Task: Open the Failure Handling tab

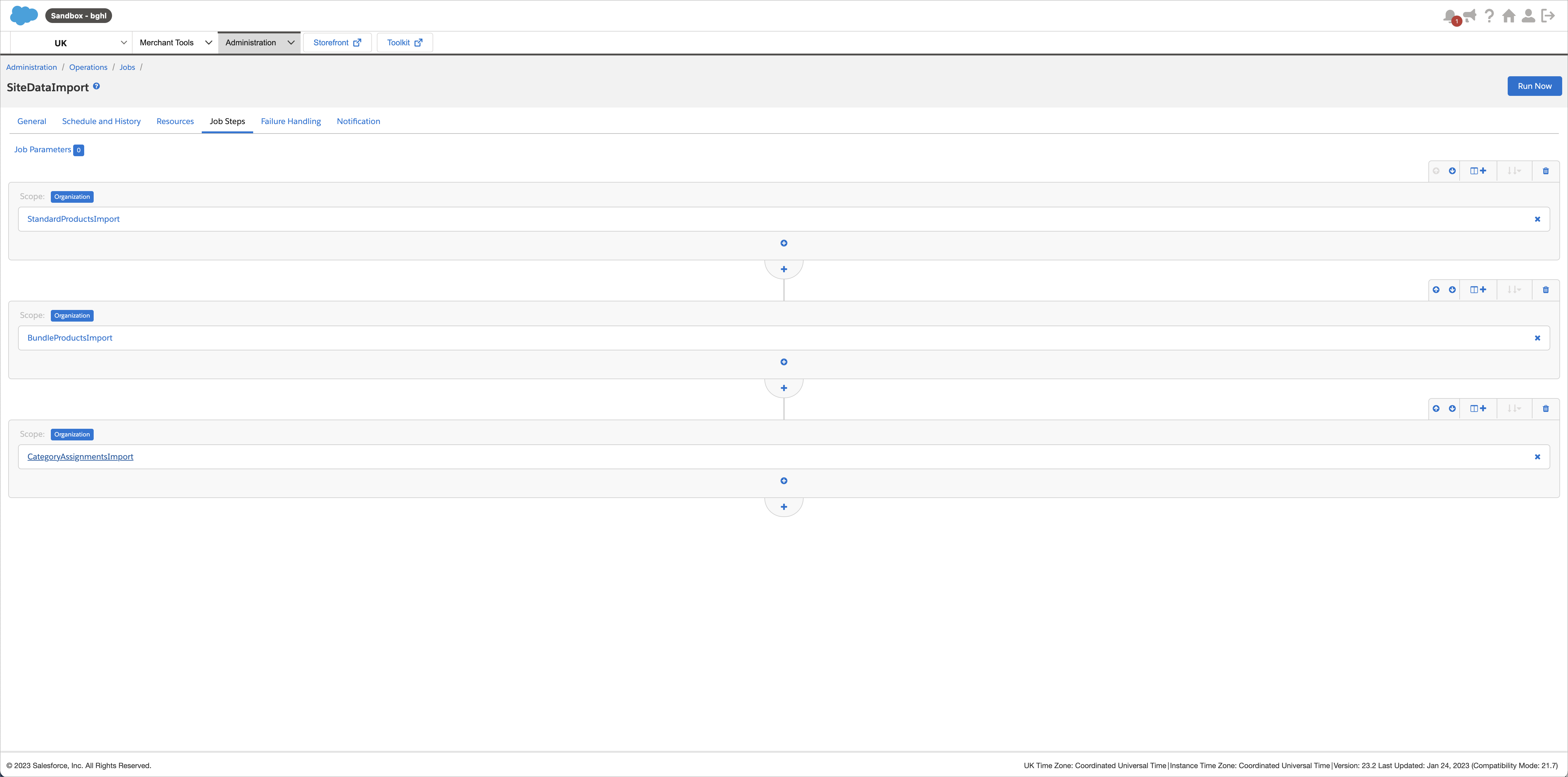Action: [291, 121]
